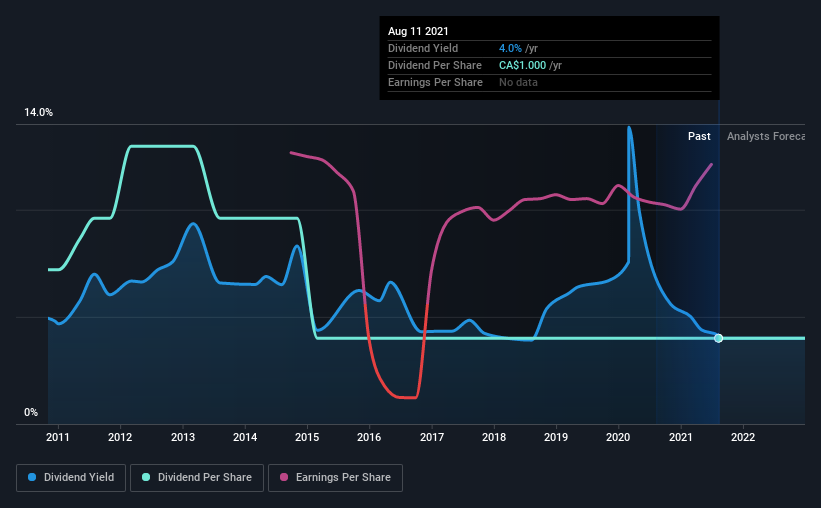Click the 2014 x-axis label
The image size is (821, 508).
pyautogui.click(x=245, y=437)
